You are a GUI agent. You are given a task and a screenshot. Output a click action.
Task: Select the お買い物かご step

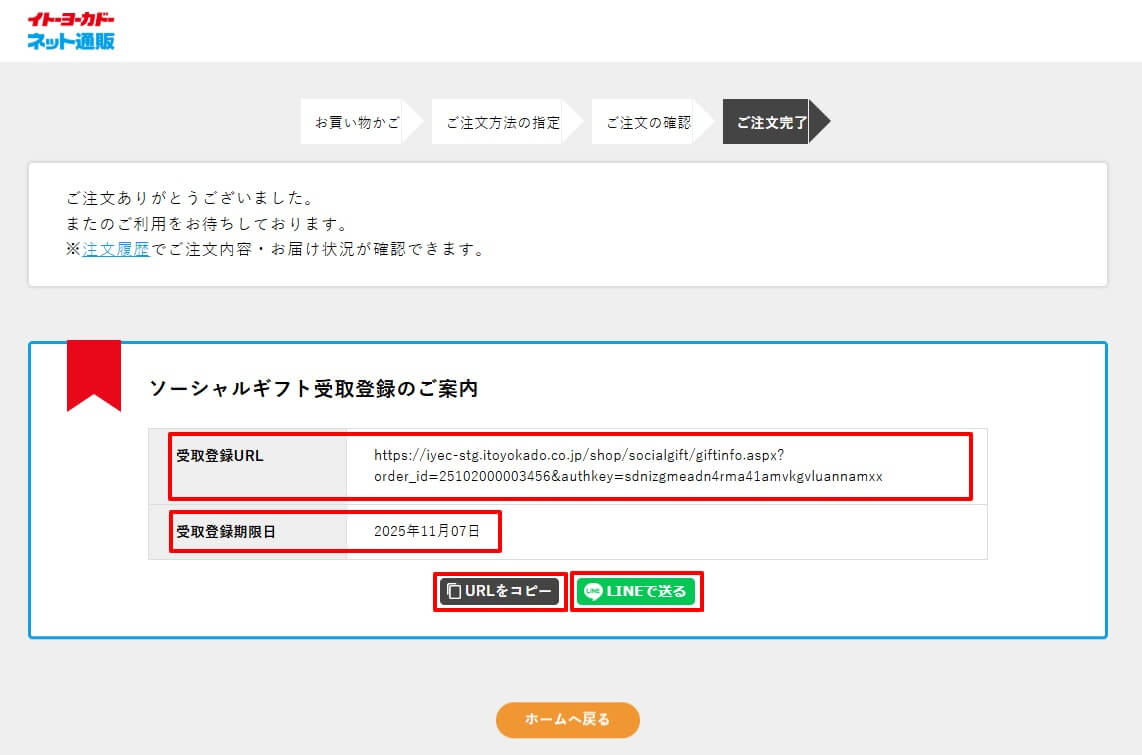click(356, 122)
